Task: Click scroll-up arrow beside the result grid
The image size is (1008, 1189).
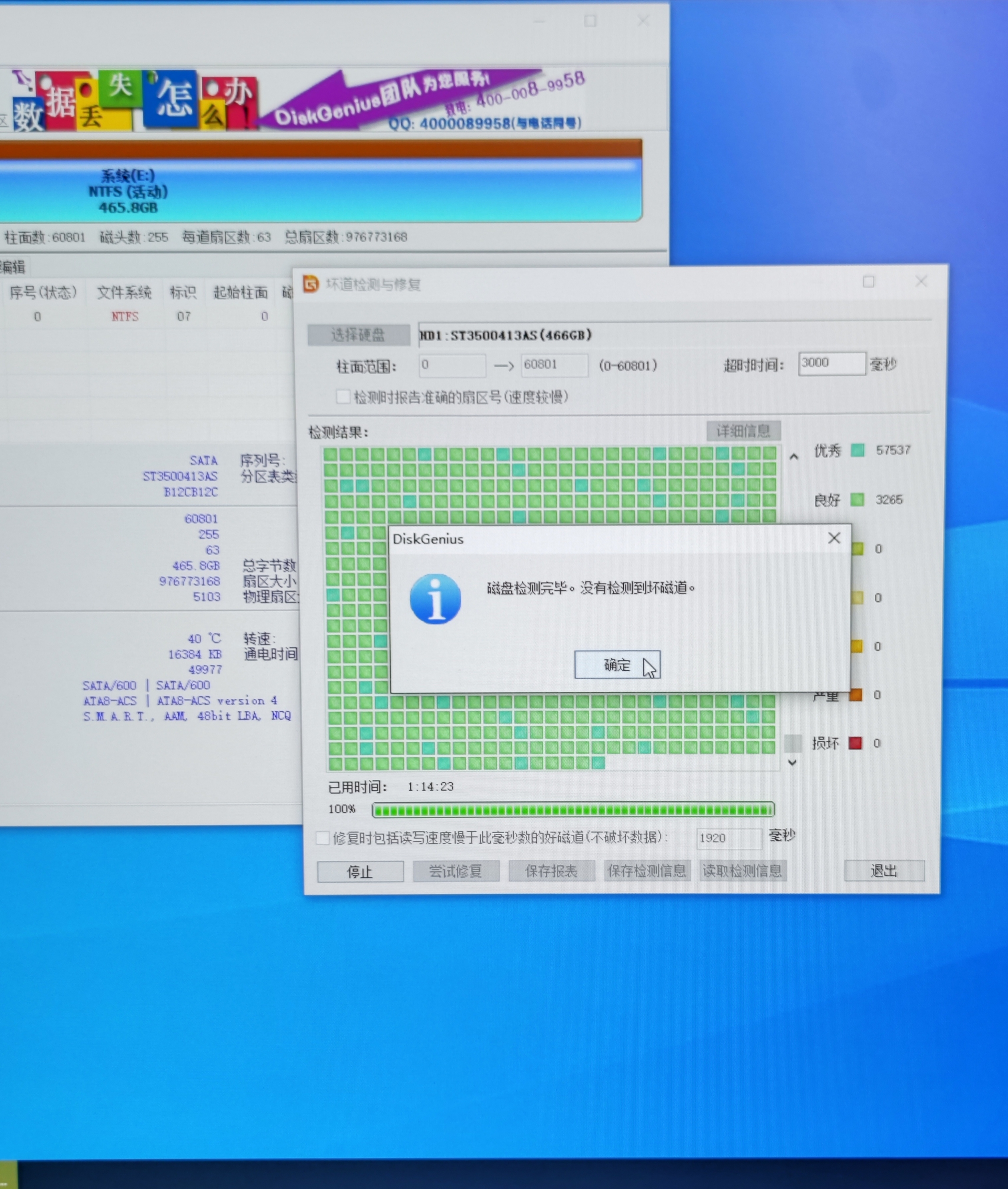Action: [x=793, y=457]
